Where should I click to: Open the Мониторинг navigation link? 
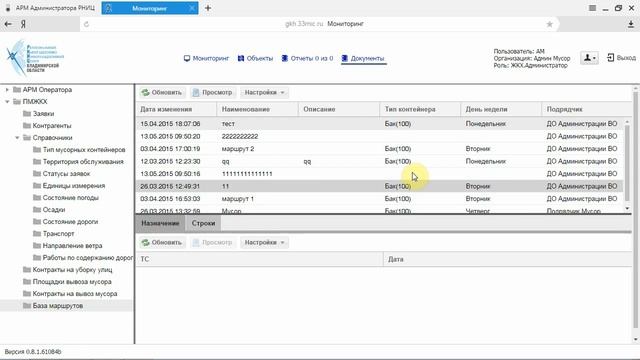click(x=206, y=58)
